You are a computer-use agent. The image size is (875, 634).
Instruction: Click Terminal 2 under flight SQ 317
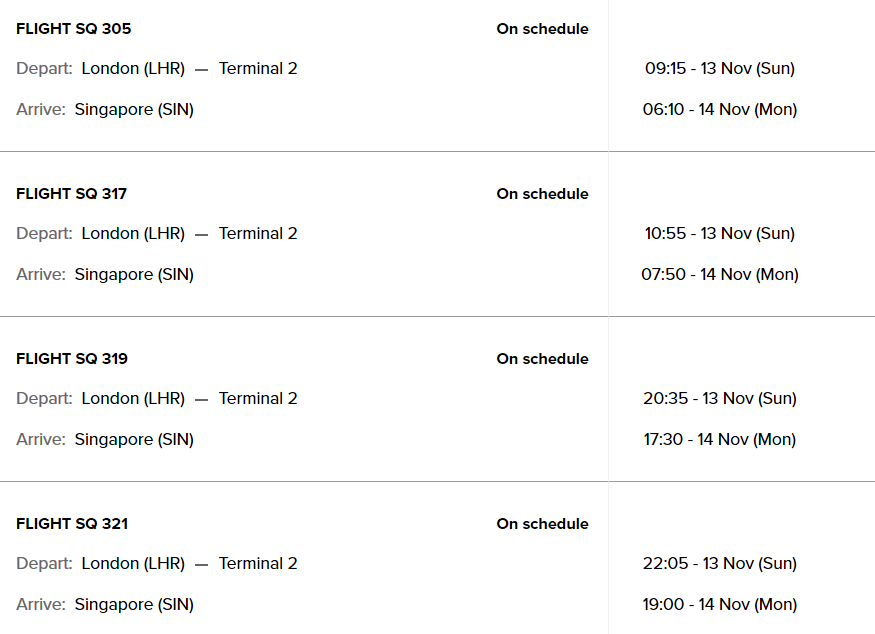[258, 234]
